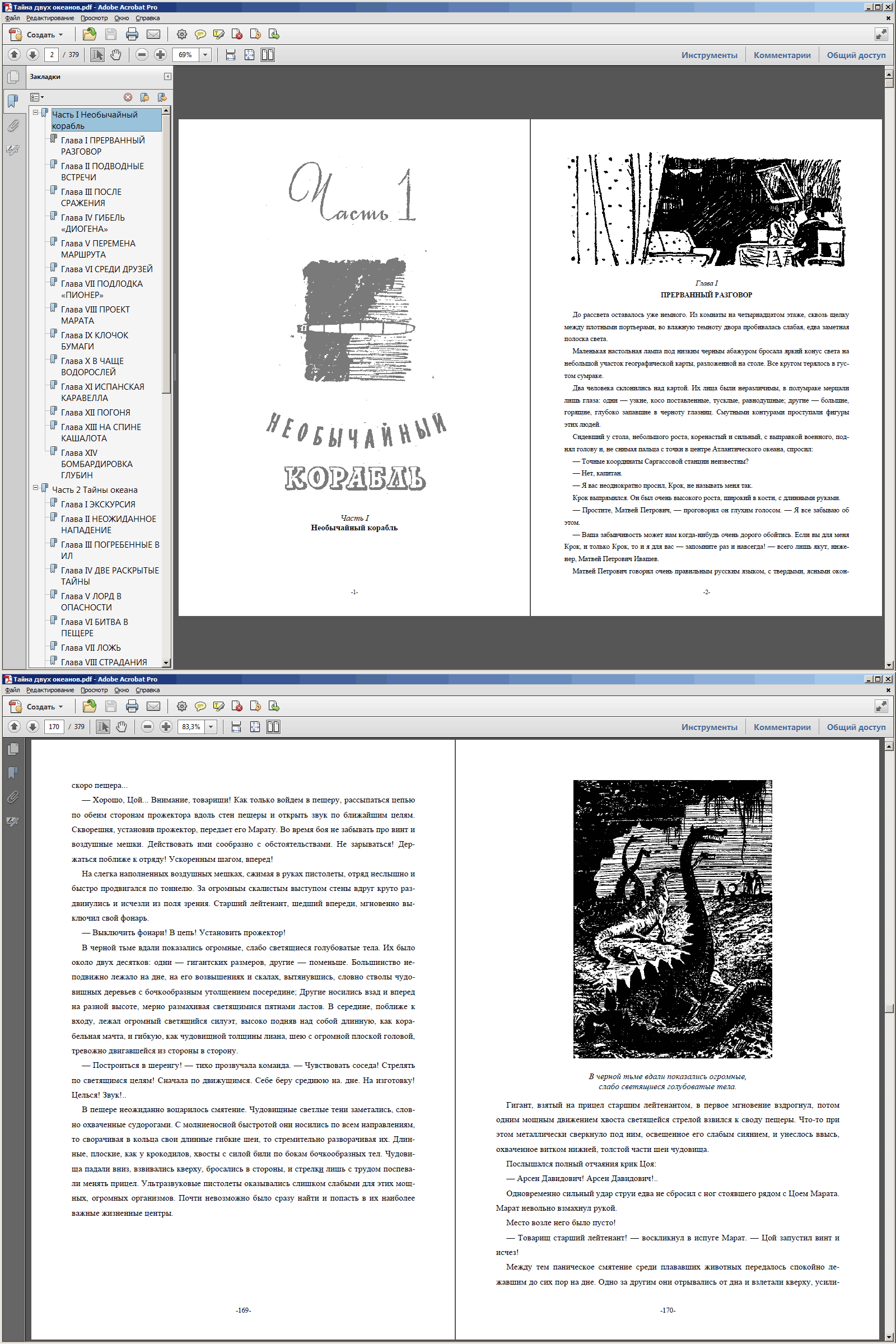Toggle two-page view in the top window
Image resolution: width=896 pixels, height=1344 pixels.
pos(268,54)
